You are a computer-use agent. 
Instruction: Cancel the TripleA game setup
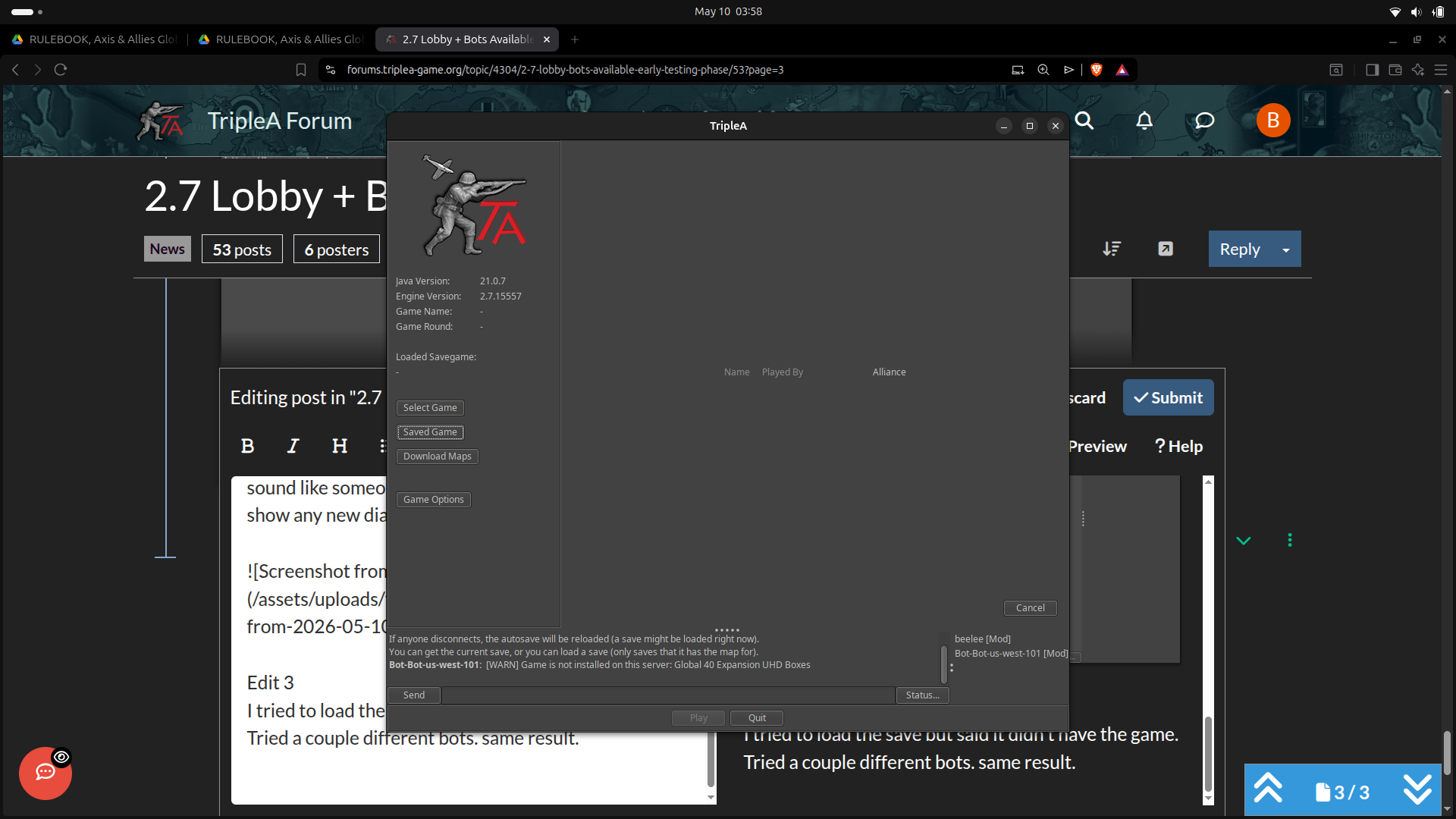pyautogui.click(x=1031, y=608)
